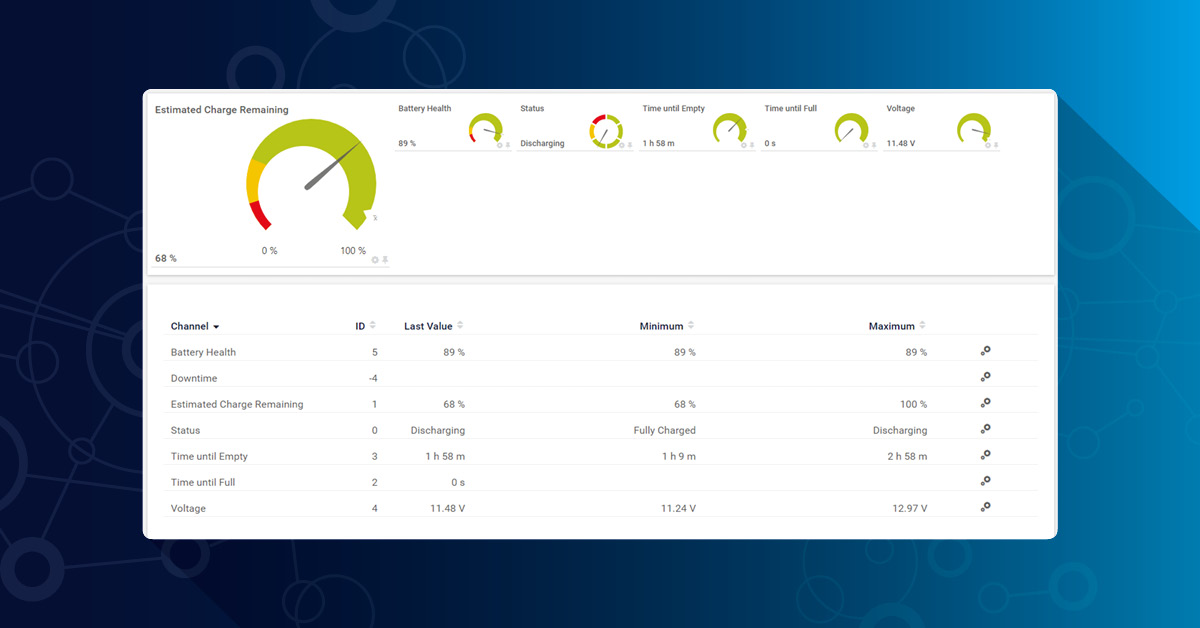The width and height of the screenshot is (1200, 628).
Task: Toggle pin on the Status gauge
Action: [630, 145]
